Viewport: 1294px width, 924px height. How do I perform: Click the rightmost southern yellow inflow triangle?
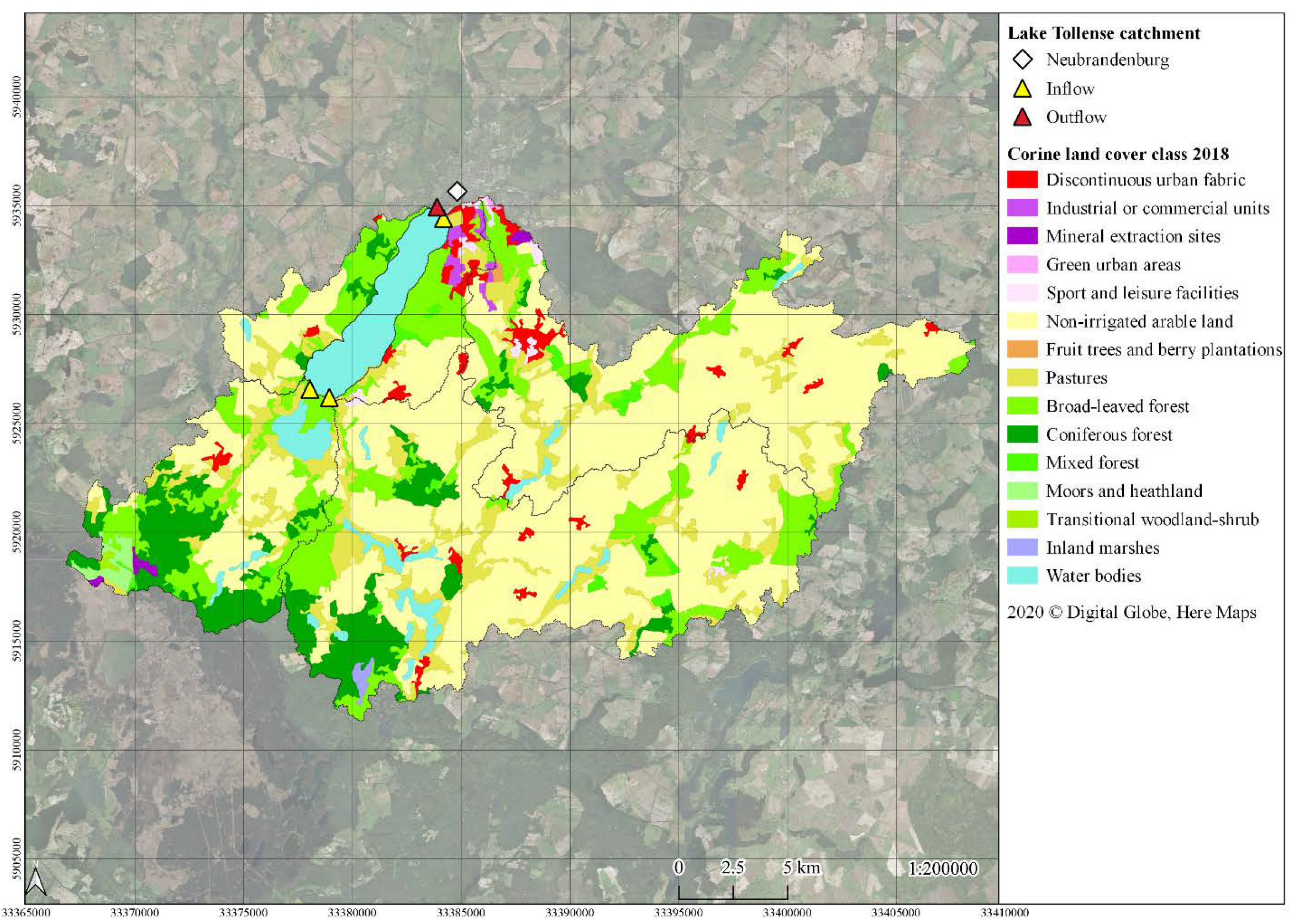329,400
